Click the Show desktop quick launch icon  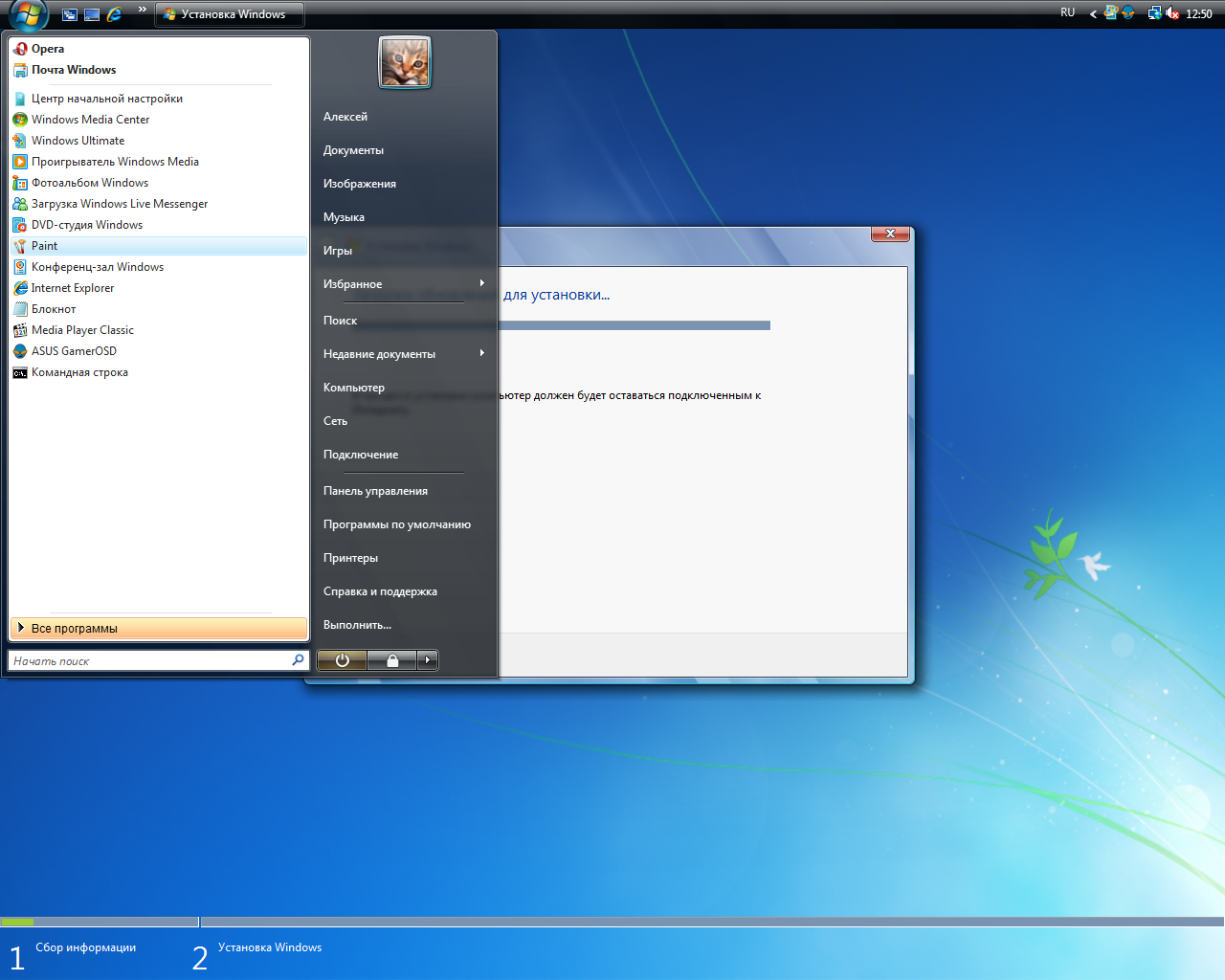(92, 14)
